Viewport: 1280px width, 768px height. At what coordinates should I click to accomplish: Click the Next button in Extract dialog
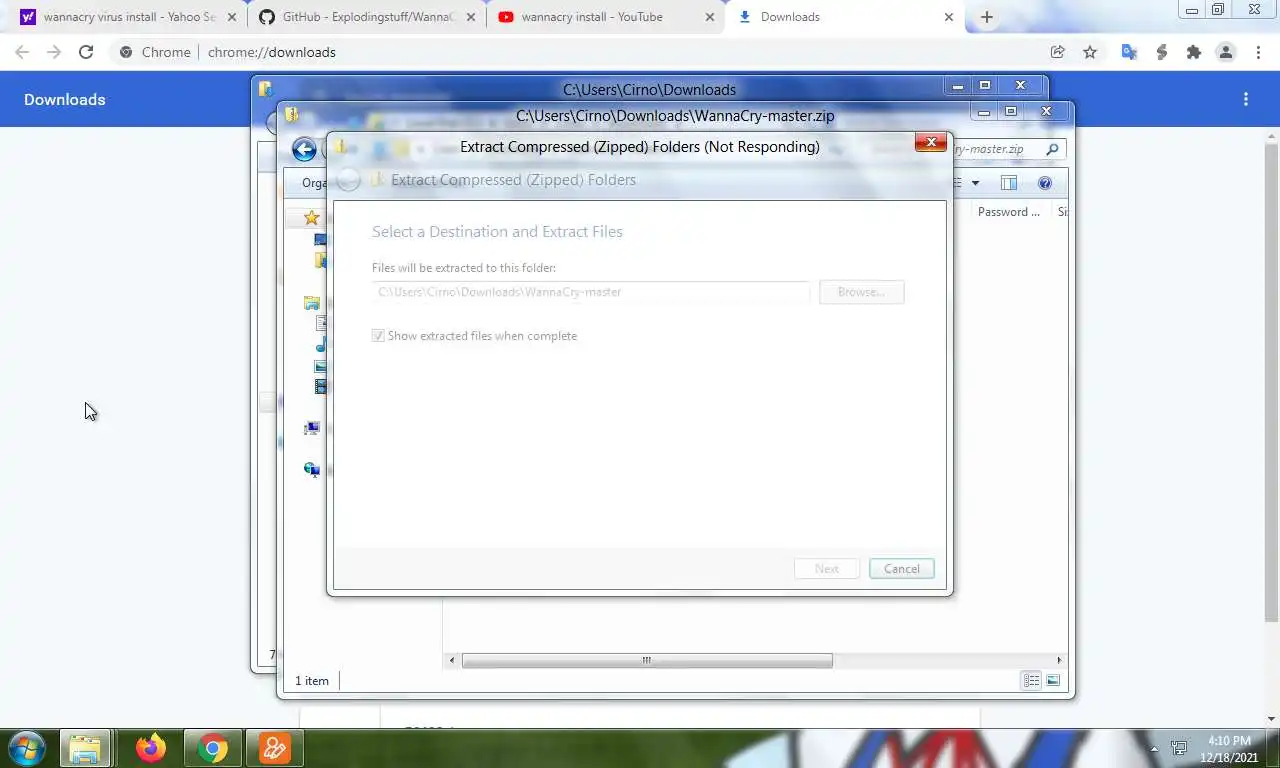827,569
